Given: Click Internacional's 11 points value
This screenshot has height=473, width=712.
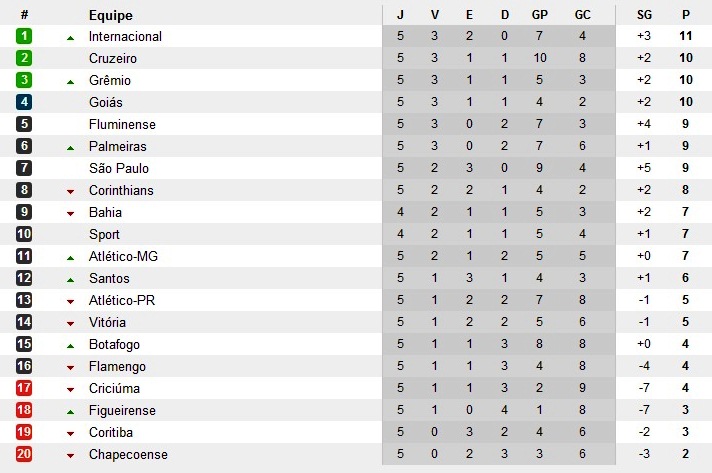Looking at the screenshot, I should click(x=686, y=36).
